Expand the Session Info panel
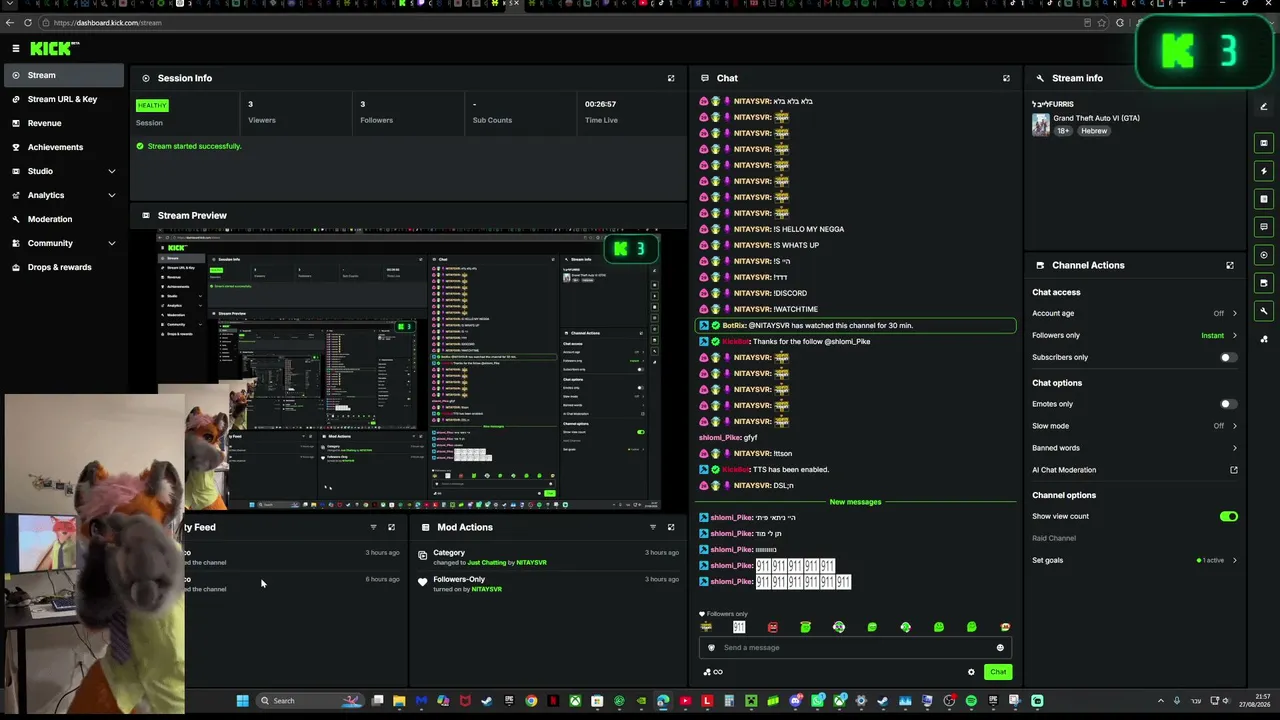 671,78
